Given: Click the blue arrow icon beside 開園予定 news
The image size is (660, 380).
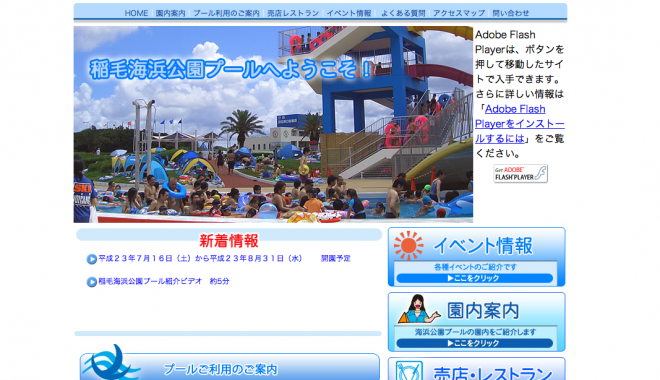Looking at the screenshot, I should tap(91, 259).
